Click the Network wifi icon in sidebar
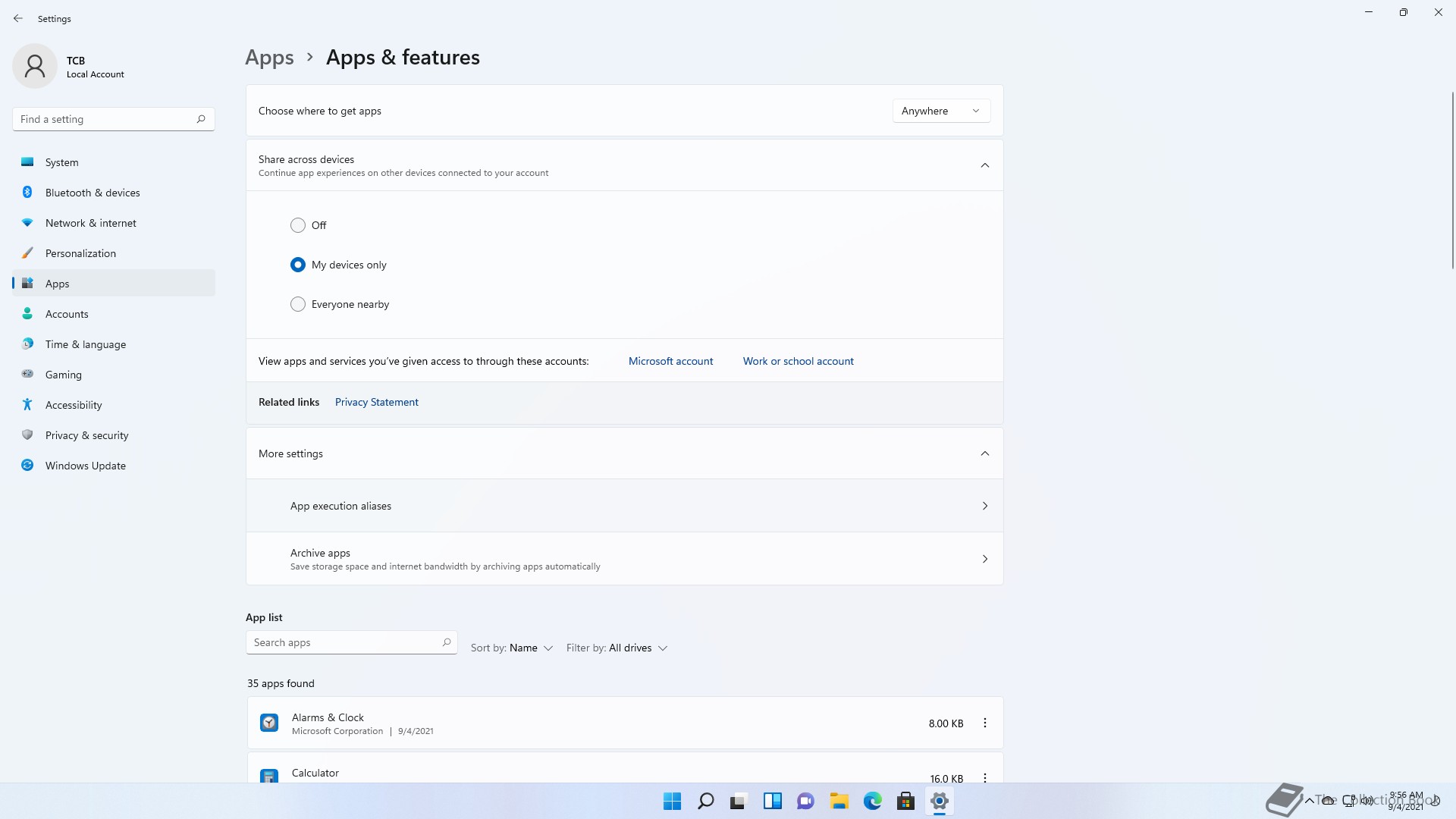Image resolution: width=1456 pixels, height=819 pixels. [27, 223]
